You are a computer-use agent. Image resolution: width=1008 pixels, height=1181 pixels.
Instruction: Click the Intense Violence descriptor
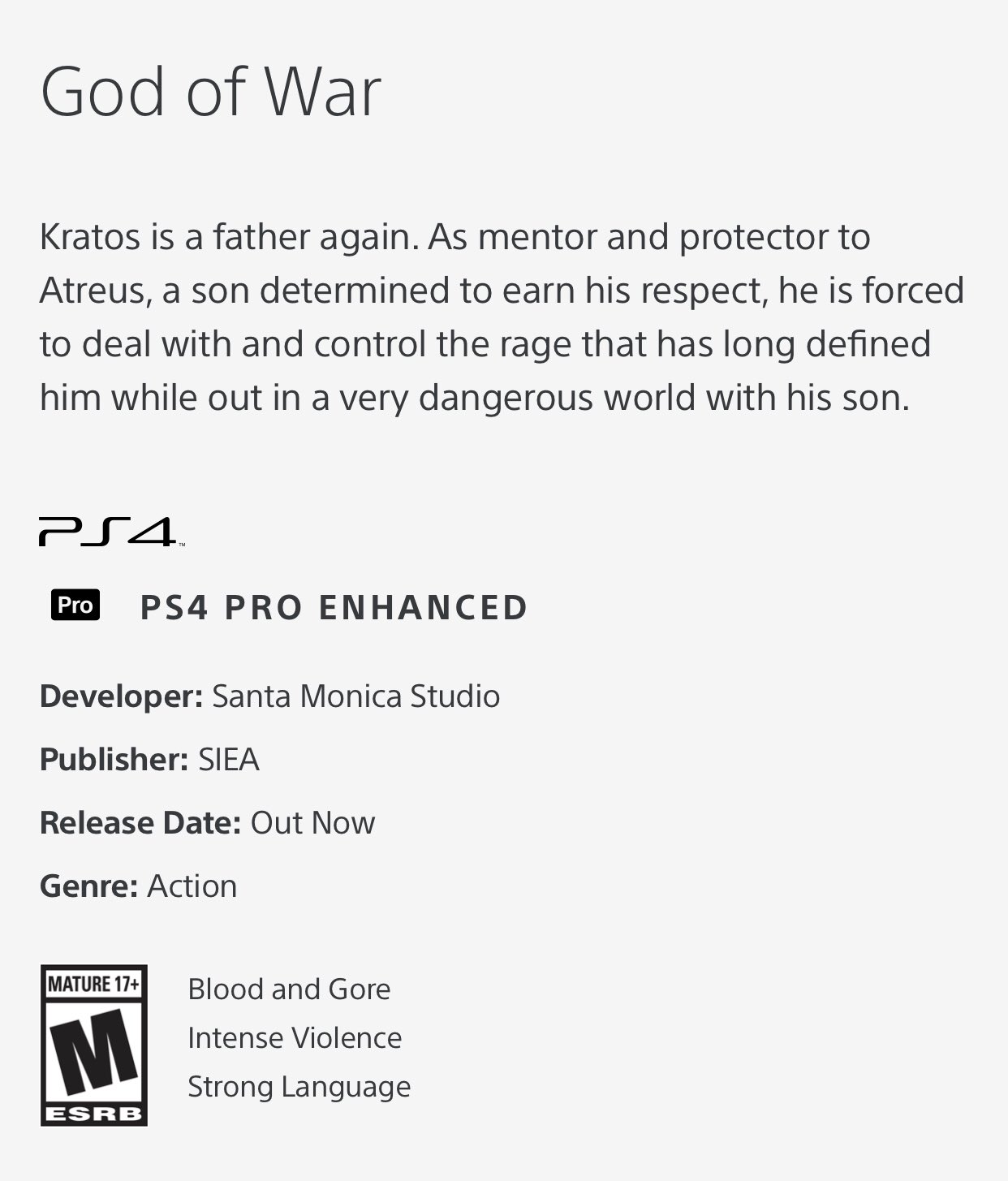(295, 1038)
